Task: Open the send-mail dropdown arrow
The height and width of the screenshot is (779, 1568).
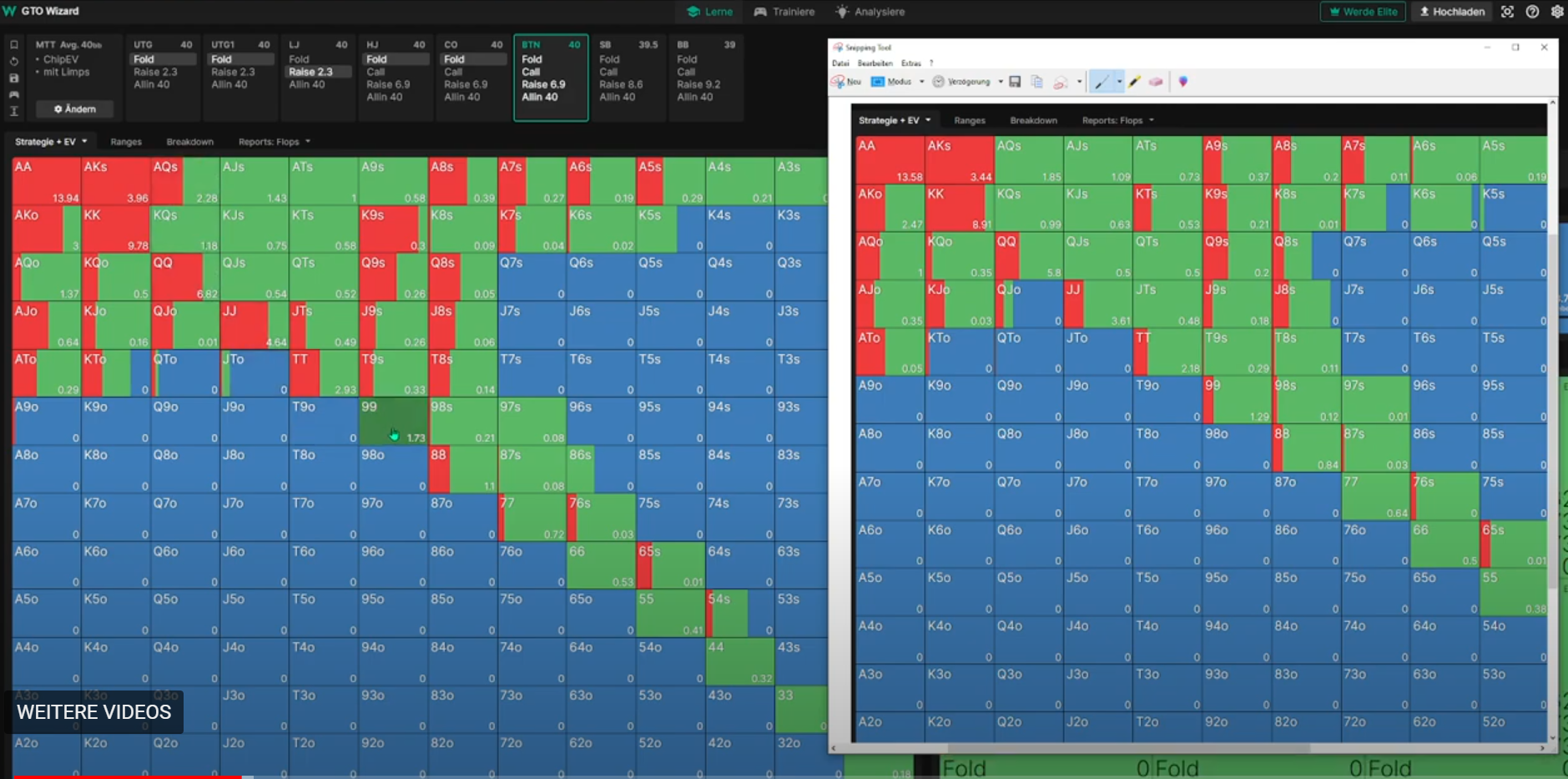Action: point(1079,82)
